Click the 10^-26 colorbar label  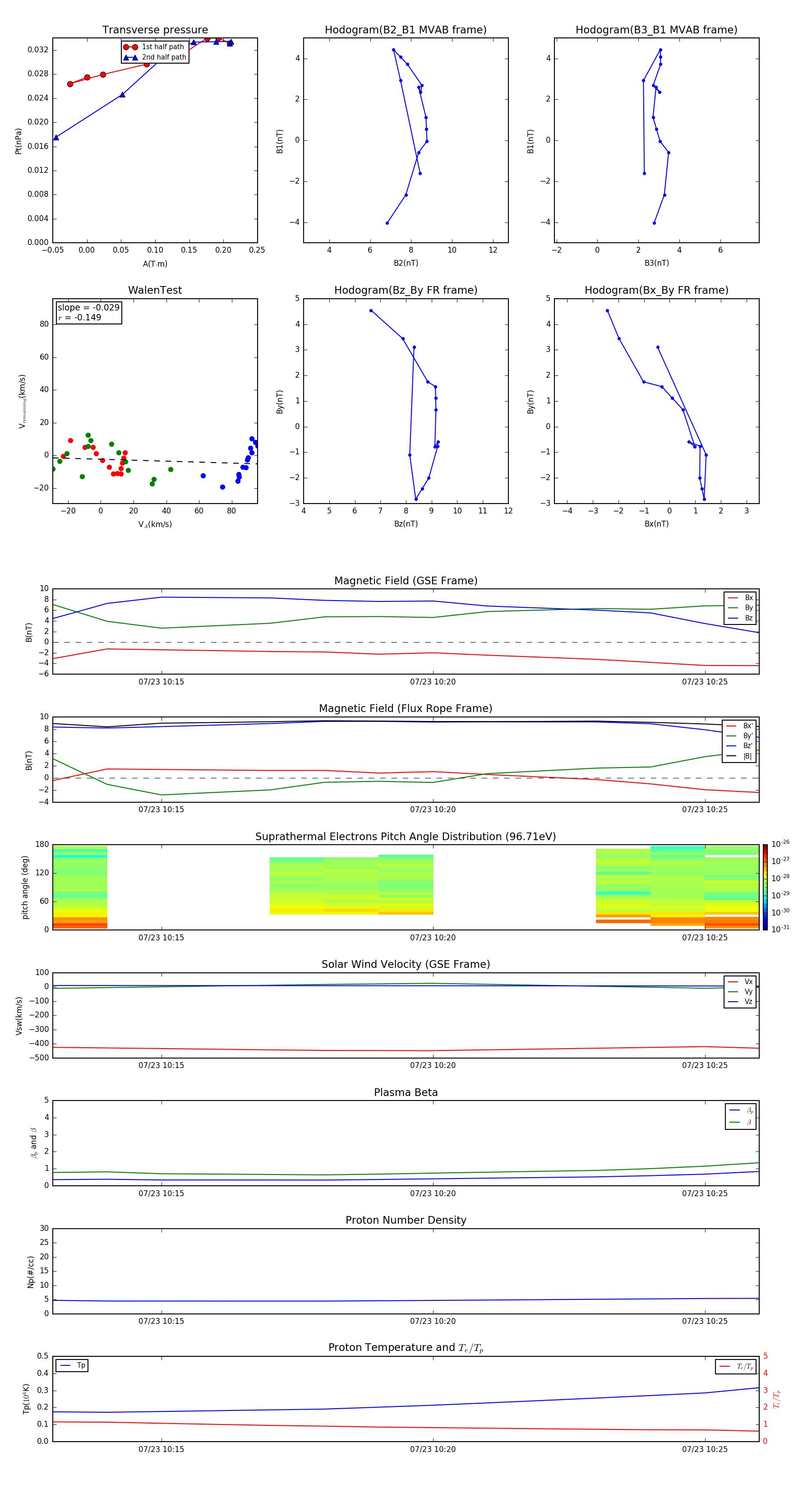(780, 844)
